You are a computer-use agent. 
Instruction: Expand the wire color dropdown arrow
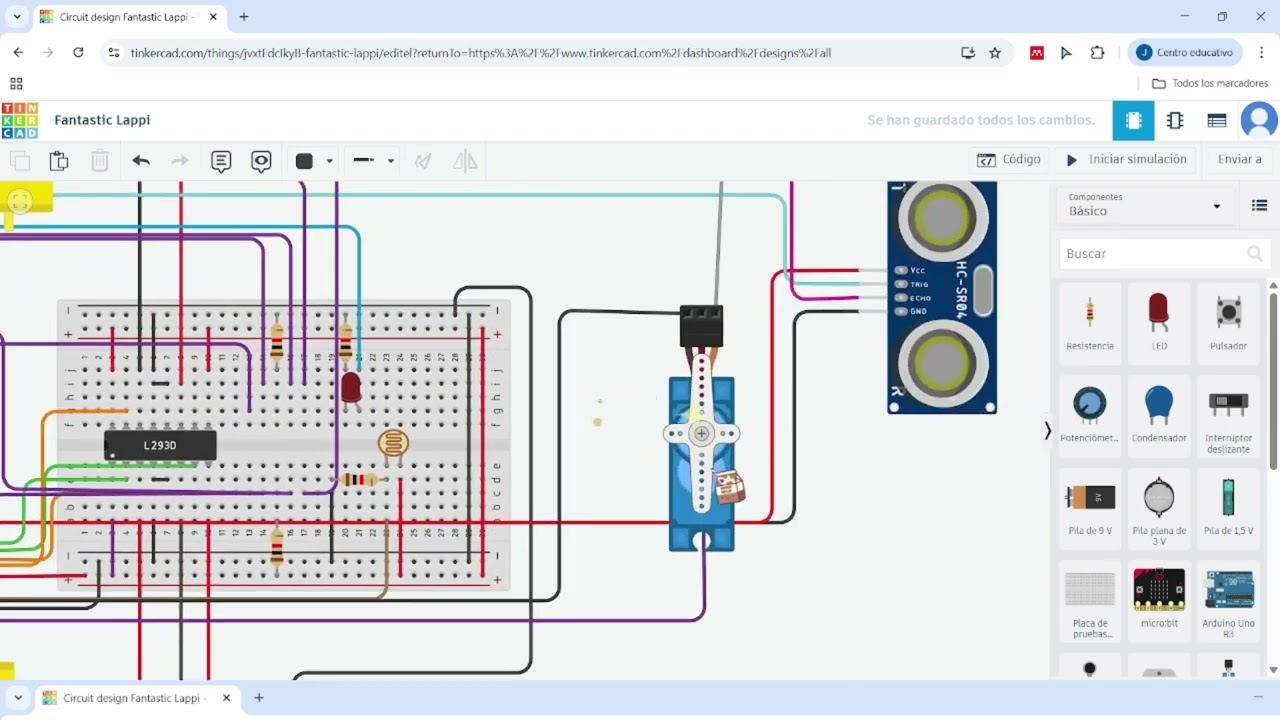point(329,161)
